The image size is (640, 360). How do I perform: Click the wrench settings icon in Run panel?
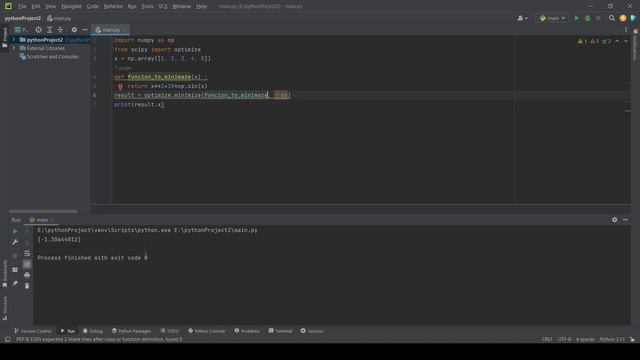[x=15, y=242]
